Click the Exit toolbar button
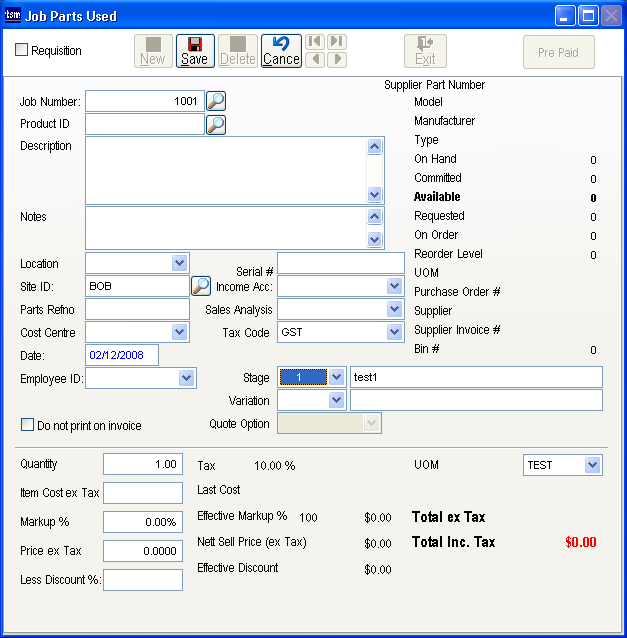The height and width of the screenshot is (638, 627). 425,51
